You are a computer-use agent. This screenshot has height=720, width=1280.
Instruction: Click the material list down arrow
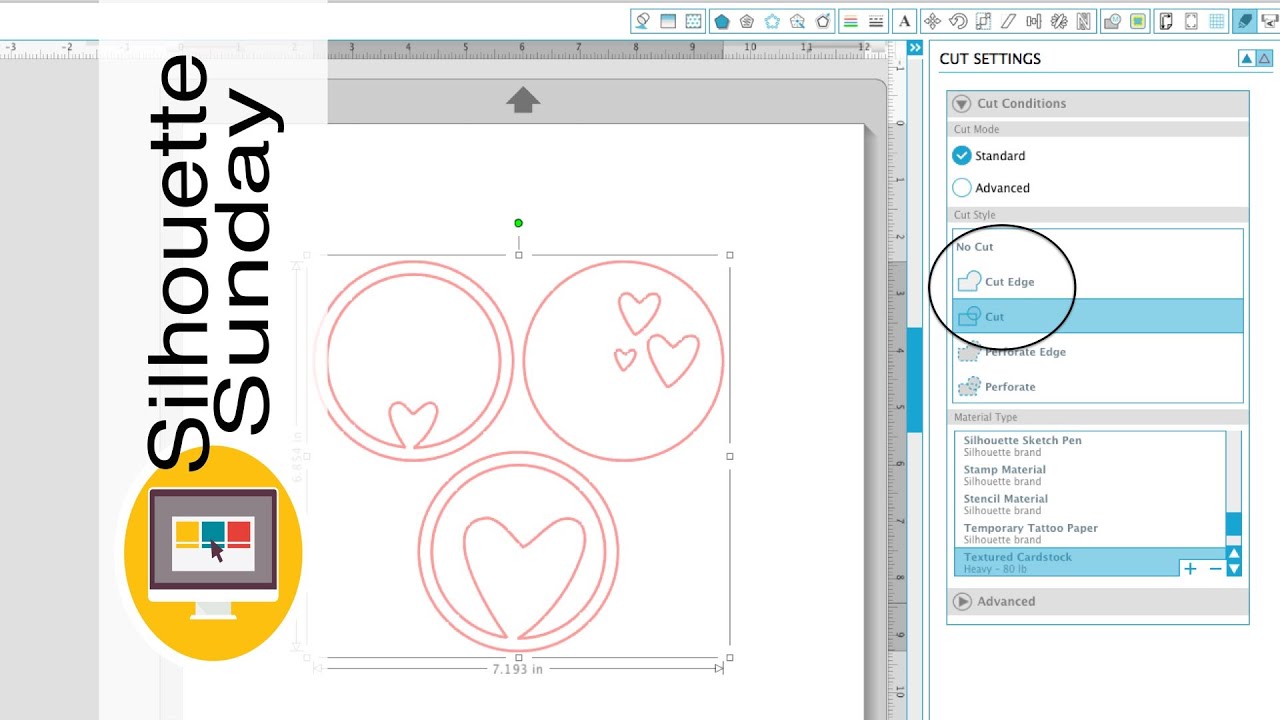click(1234, 569)
